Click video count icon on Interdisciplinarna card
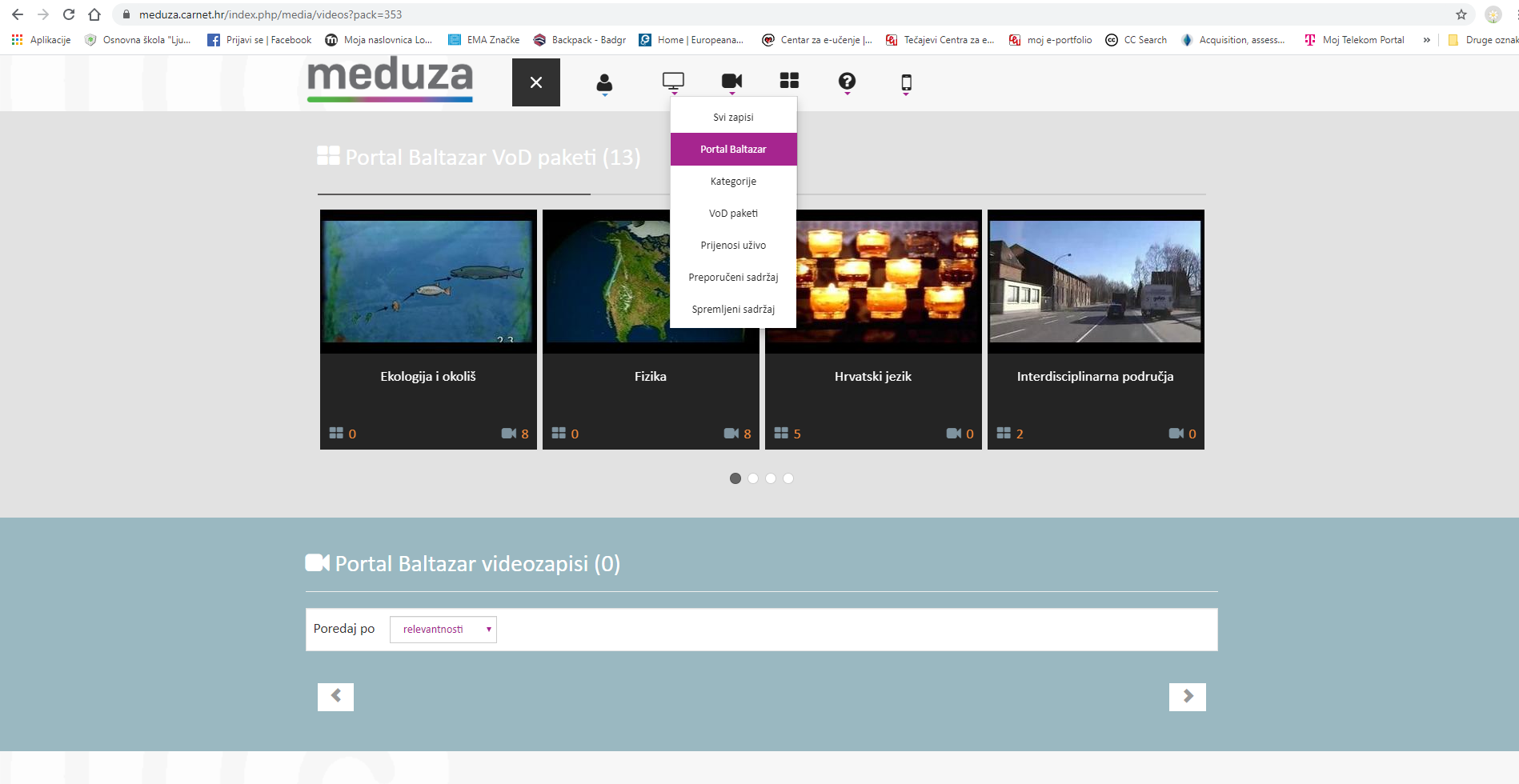The width and height of the screenshot is (1519, 784). point(1176,433)
